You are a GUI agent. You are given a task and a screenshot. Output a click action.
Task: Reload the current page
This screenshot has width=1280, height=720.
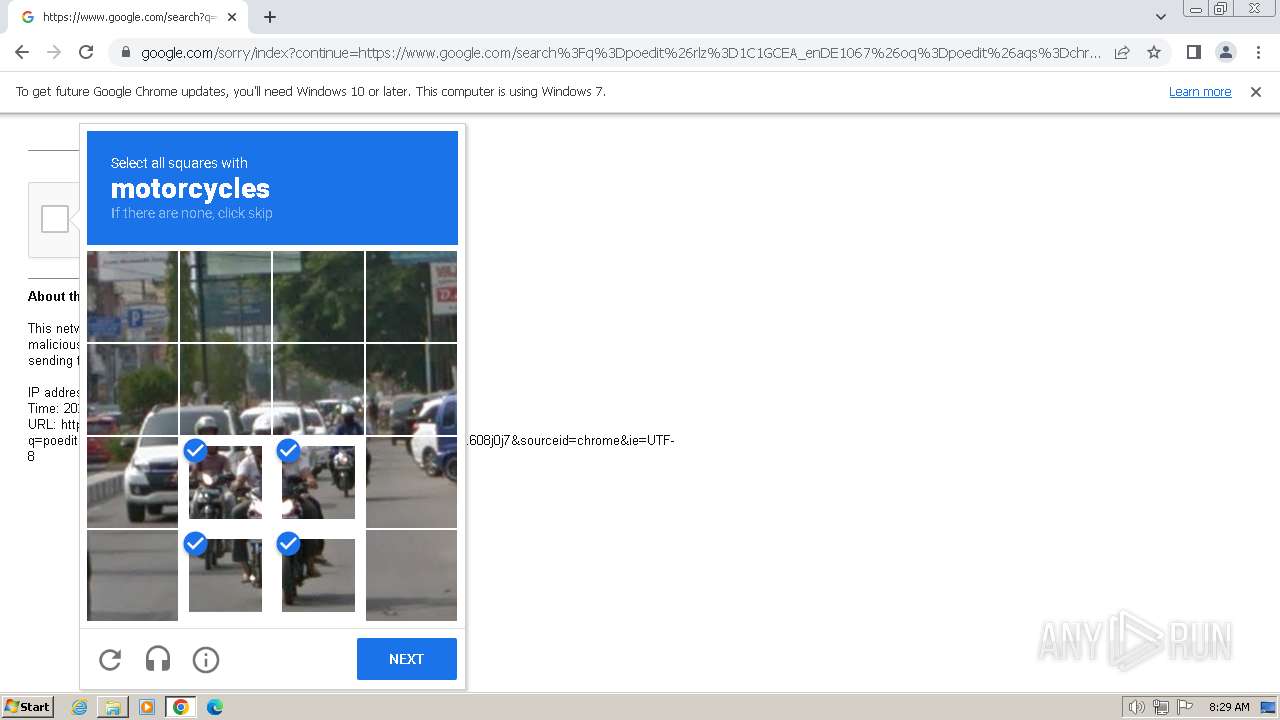coord(86,52)
